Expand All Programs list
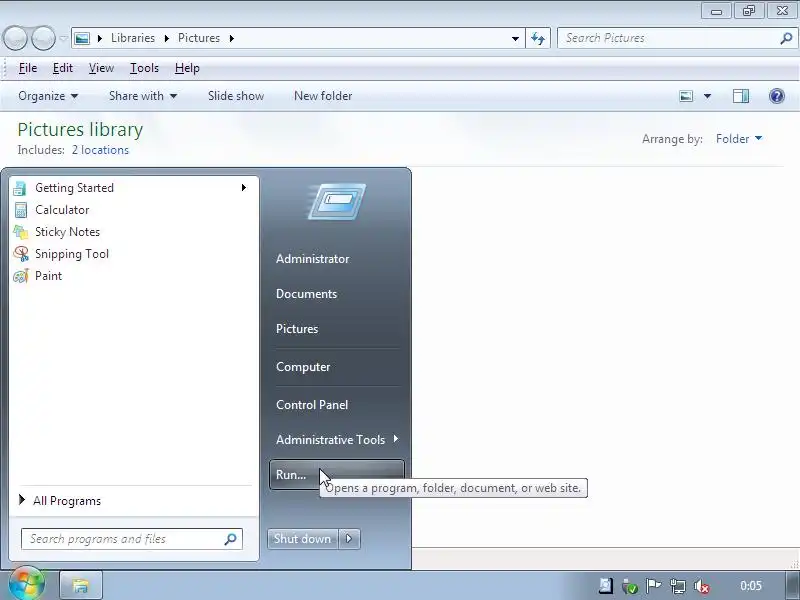The height and width of the screenshot is (600, 800). [133, 501]
